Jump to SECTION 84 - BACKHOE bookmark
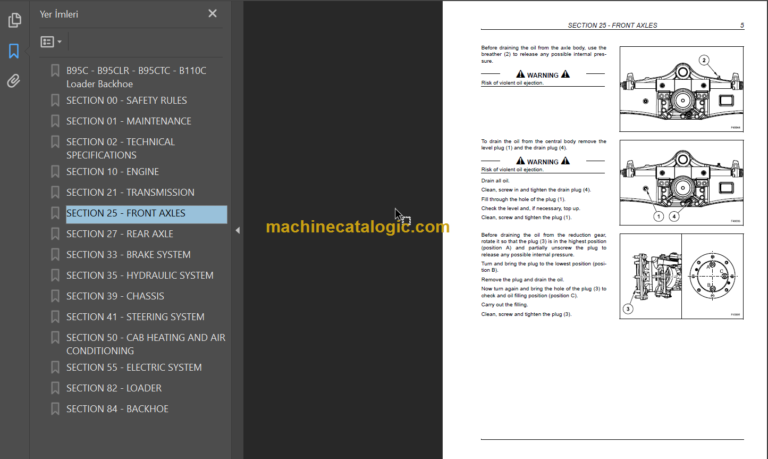 coord(117,409)
